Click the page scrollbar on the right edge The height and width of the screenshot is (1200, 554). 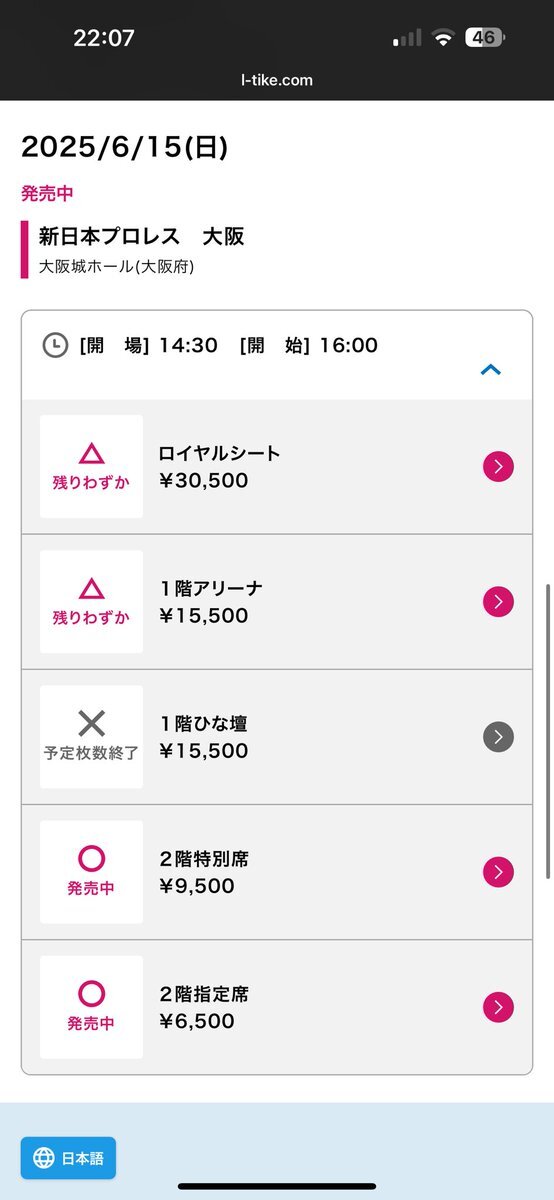click(x=548, y=732)
